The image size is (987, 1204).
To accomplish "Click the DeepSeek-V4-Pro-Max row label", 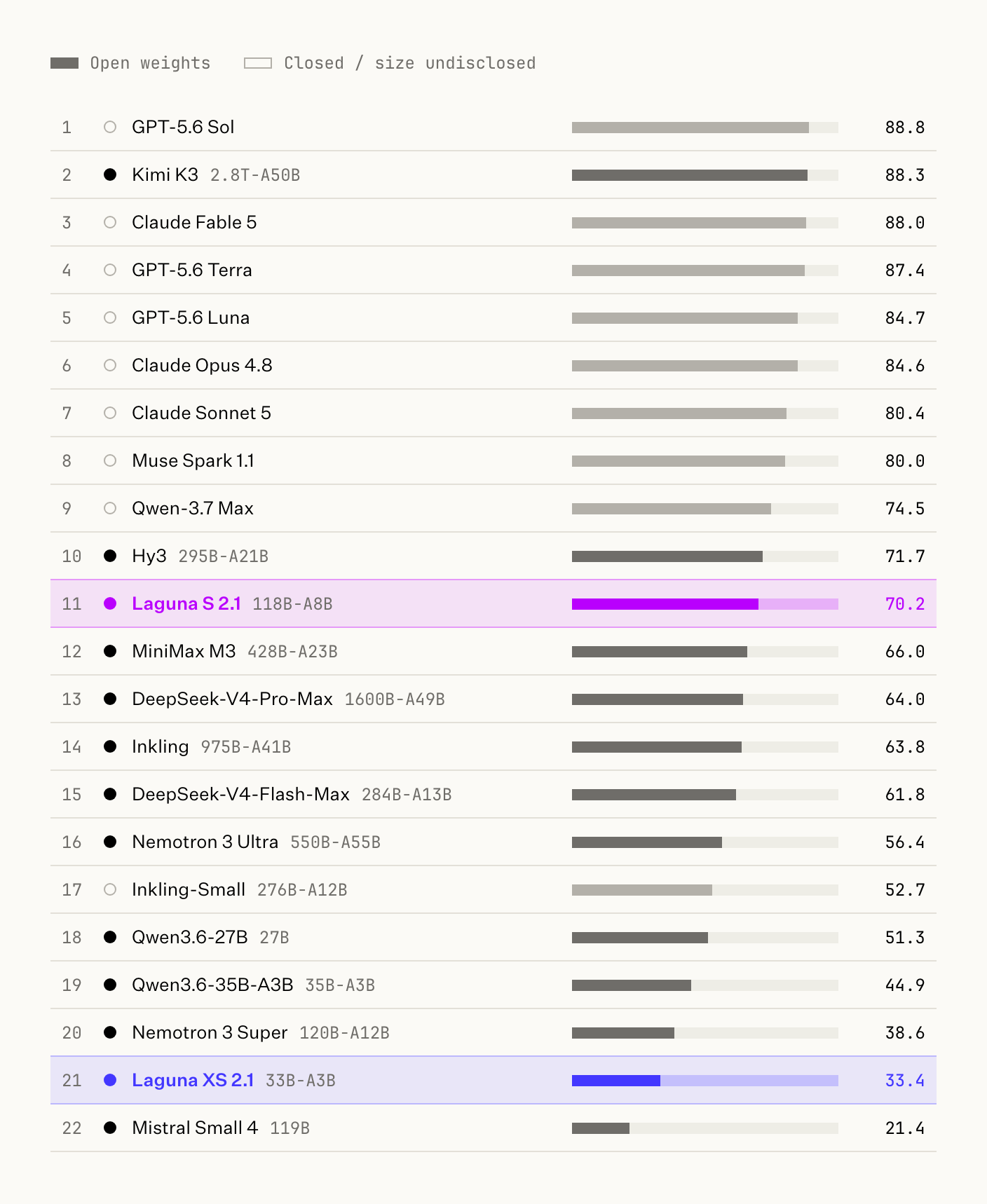I will (232, 699).
